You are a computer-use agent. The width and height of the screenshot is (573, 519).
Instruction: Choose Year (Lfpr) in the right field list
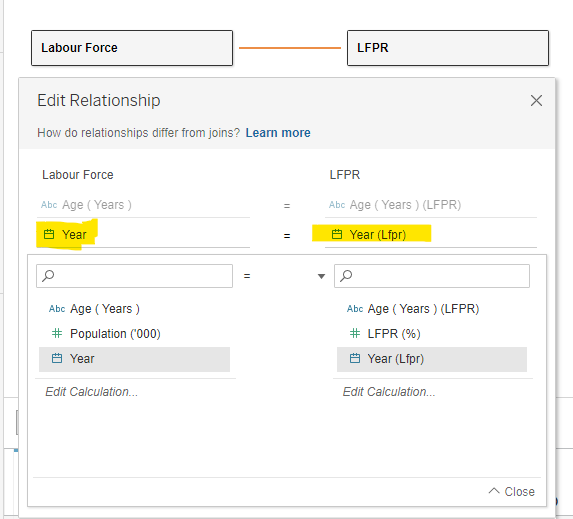[x=432, y=359]
